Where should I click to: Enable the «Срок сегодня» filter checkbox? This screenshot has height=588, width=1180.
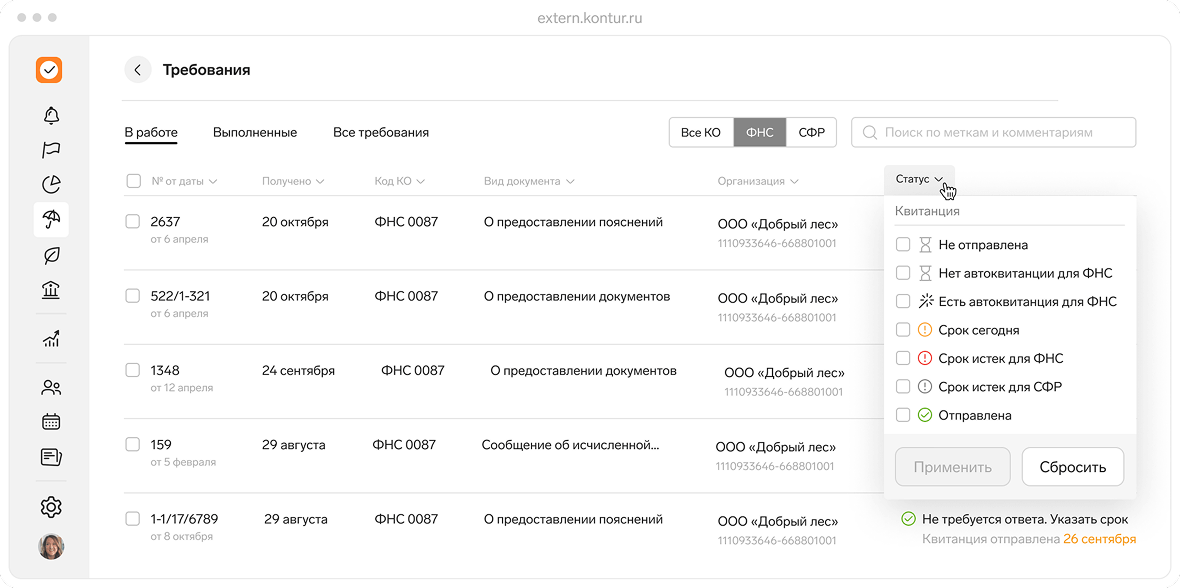coord(903,330)
